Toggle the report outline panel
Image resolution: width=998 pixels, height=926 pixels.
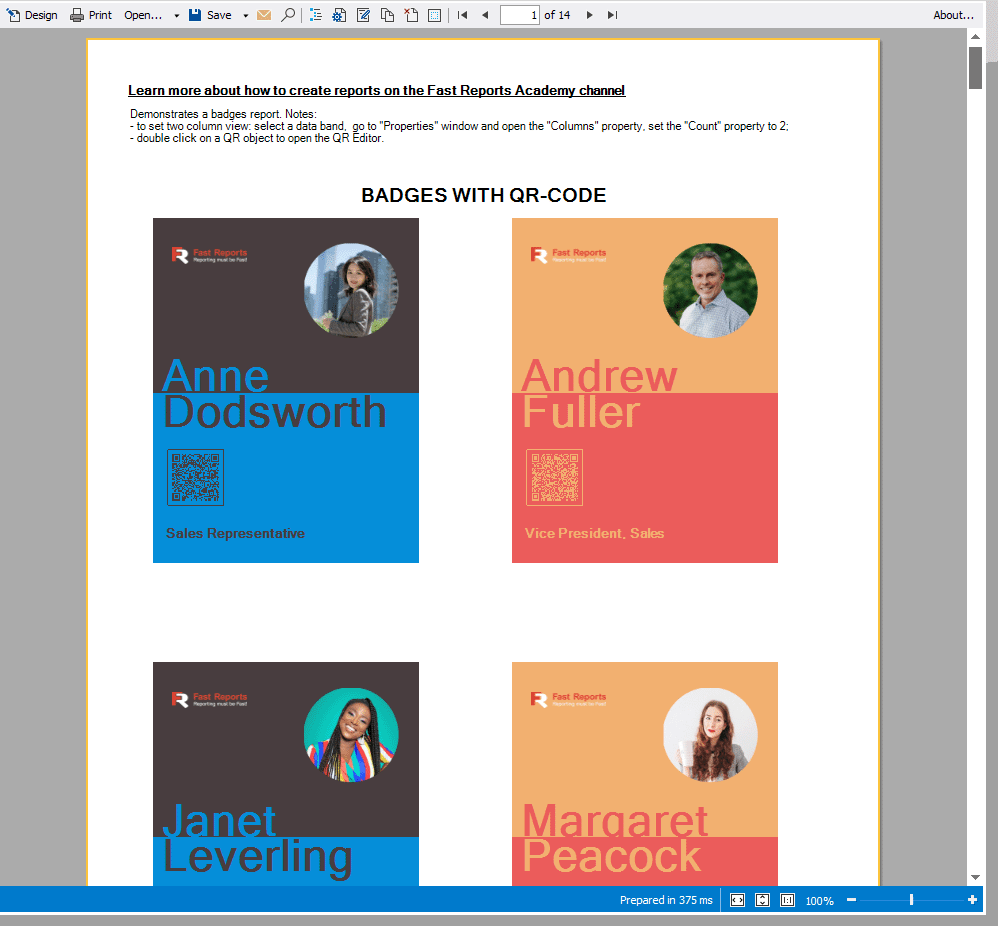[x=316, y=15]
